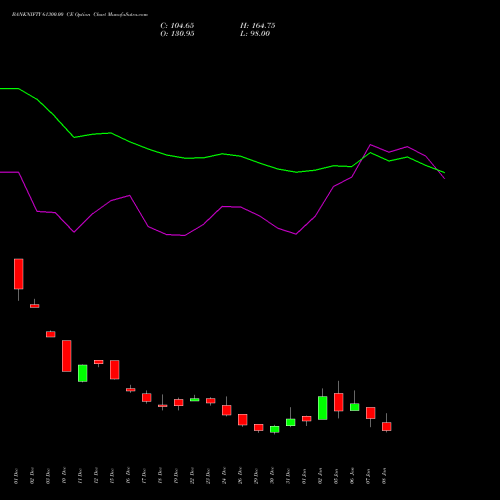Select the 05 Jan date label
The image size is (500, 500).
(x=336, y=476)
